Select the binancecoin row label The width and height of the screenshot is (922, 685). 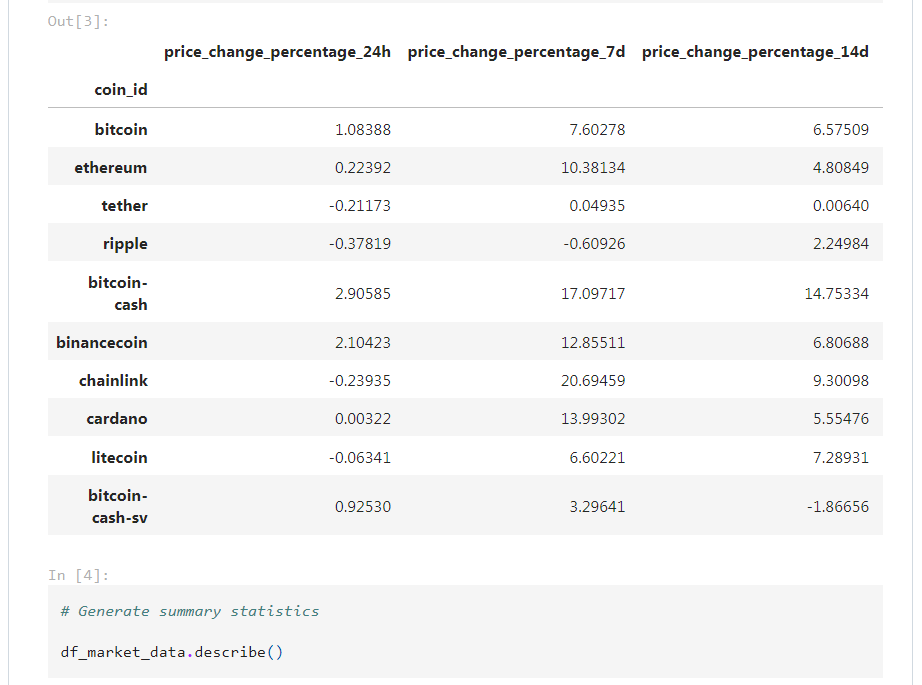click(102, 343)
